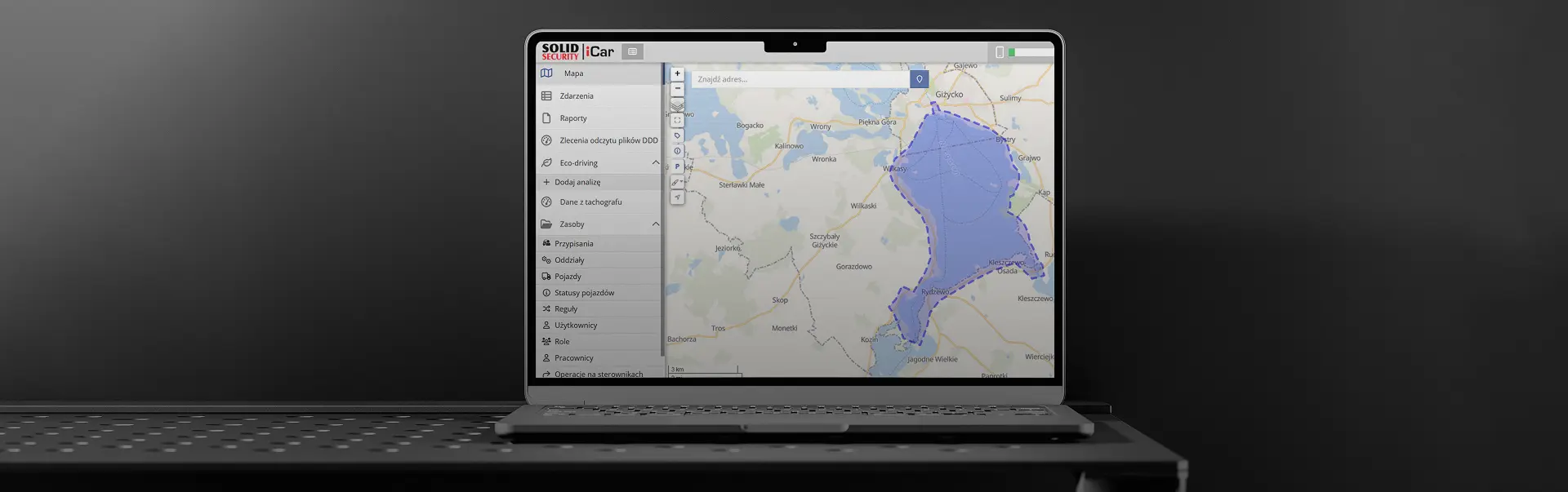Open the map layers selector
Image resolution: width=1568 pixels, height=492 pixels.
pyautogui.click(x=677, y=105)
